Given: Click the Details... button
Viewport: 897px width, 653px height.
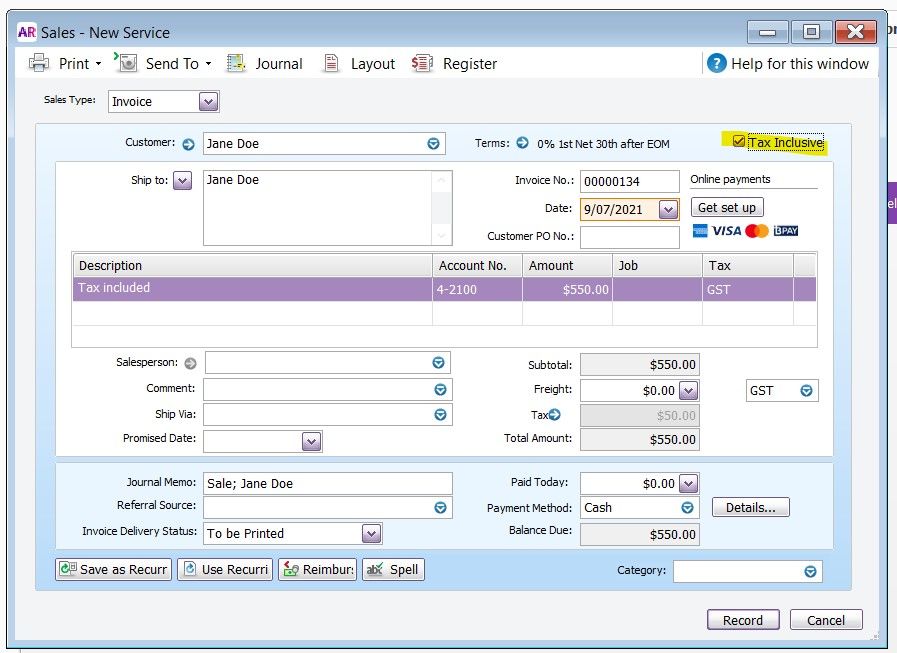Looking at the screenshot, I should (750, 507).
